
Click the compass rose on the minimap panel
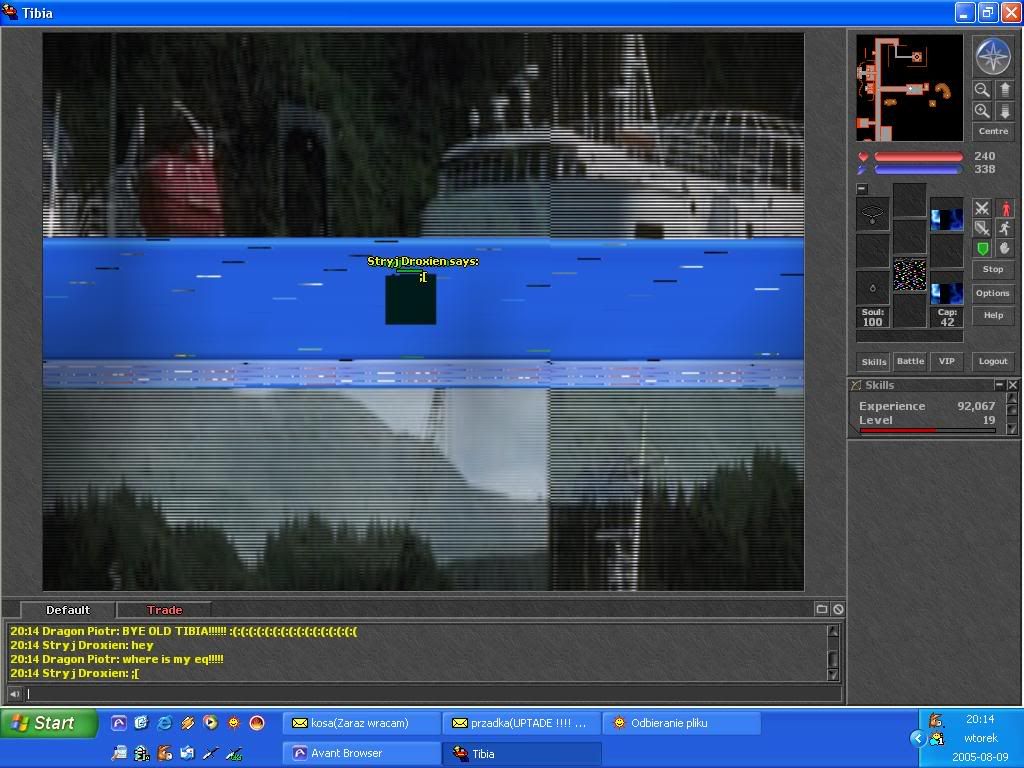click(x=993, y=56)
